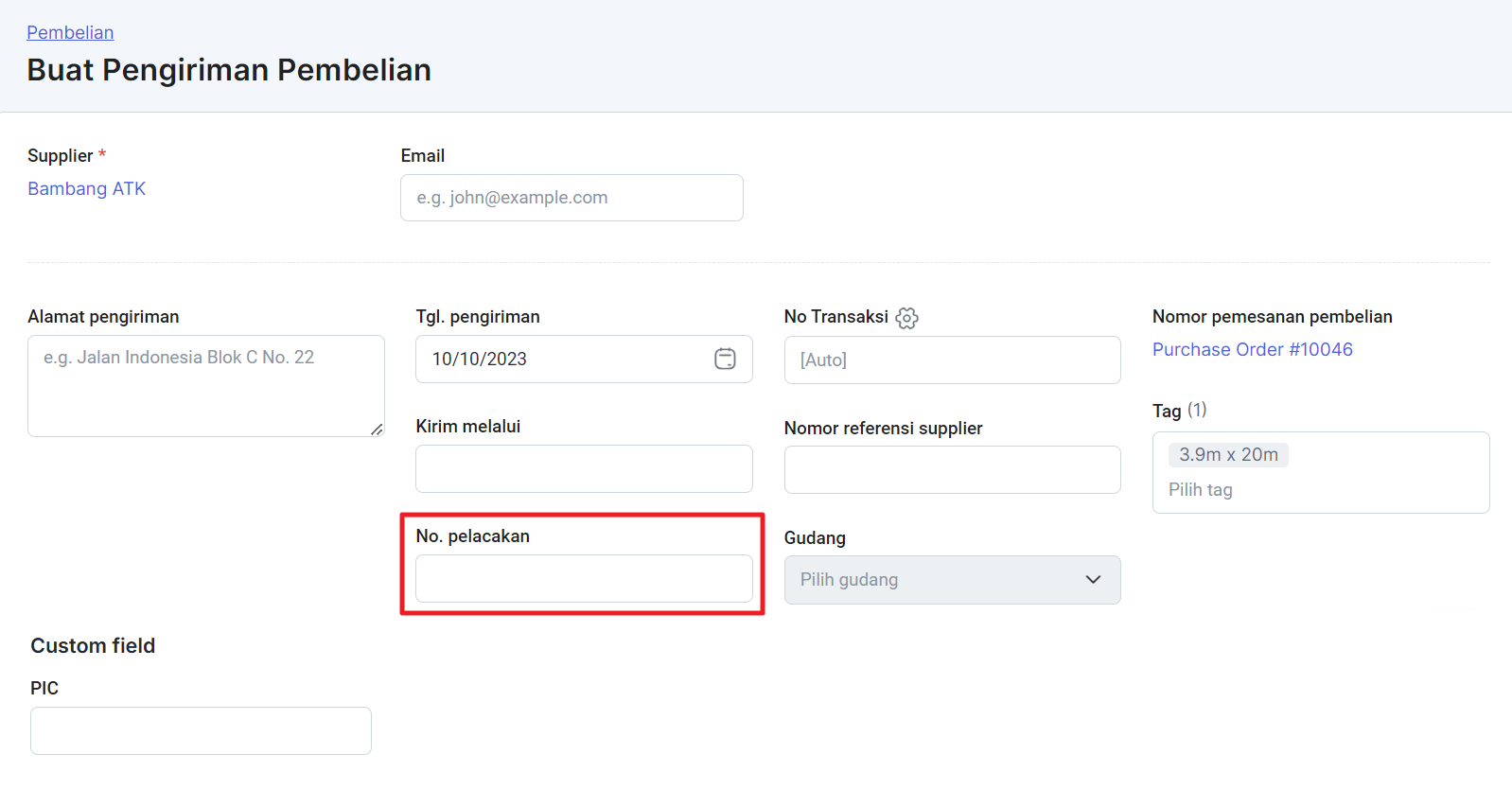Focus the No. pelacakan tracking field

pos(584,578)
